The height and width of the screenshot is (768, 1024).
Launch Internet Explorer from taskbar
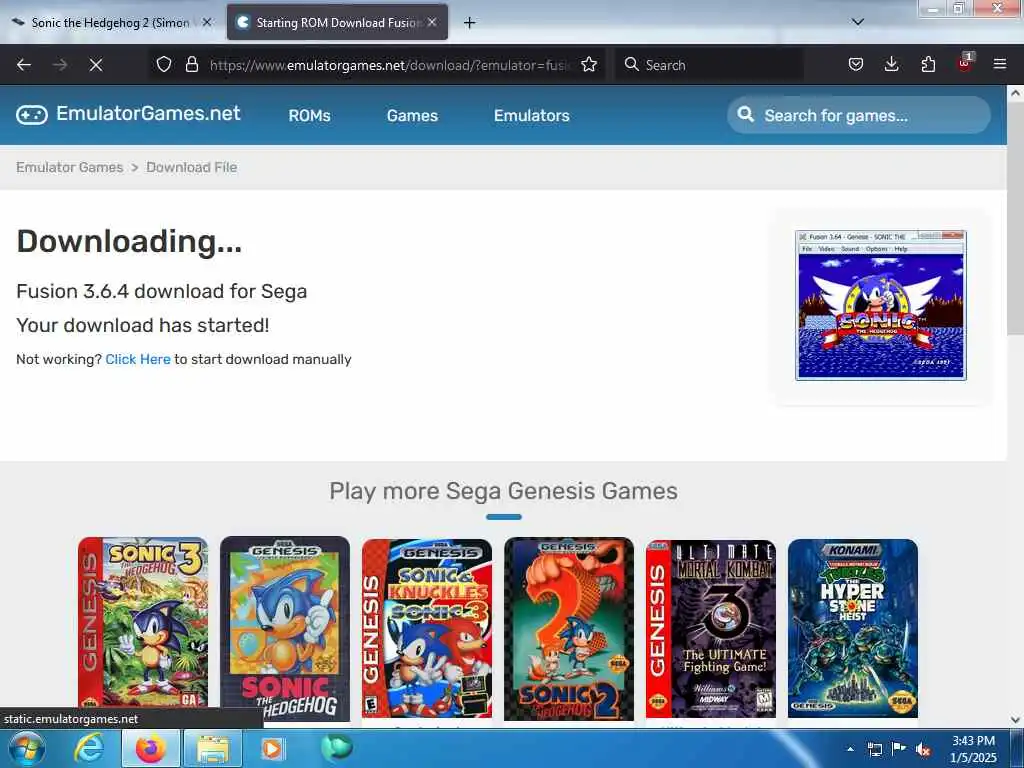(89, 748)
